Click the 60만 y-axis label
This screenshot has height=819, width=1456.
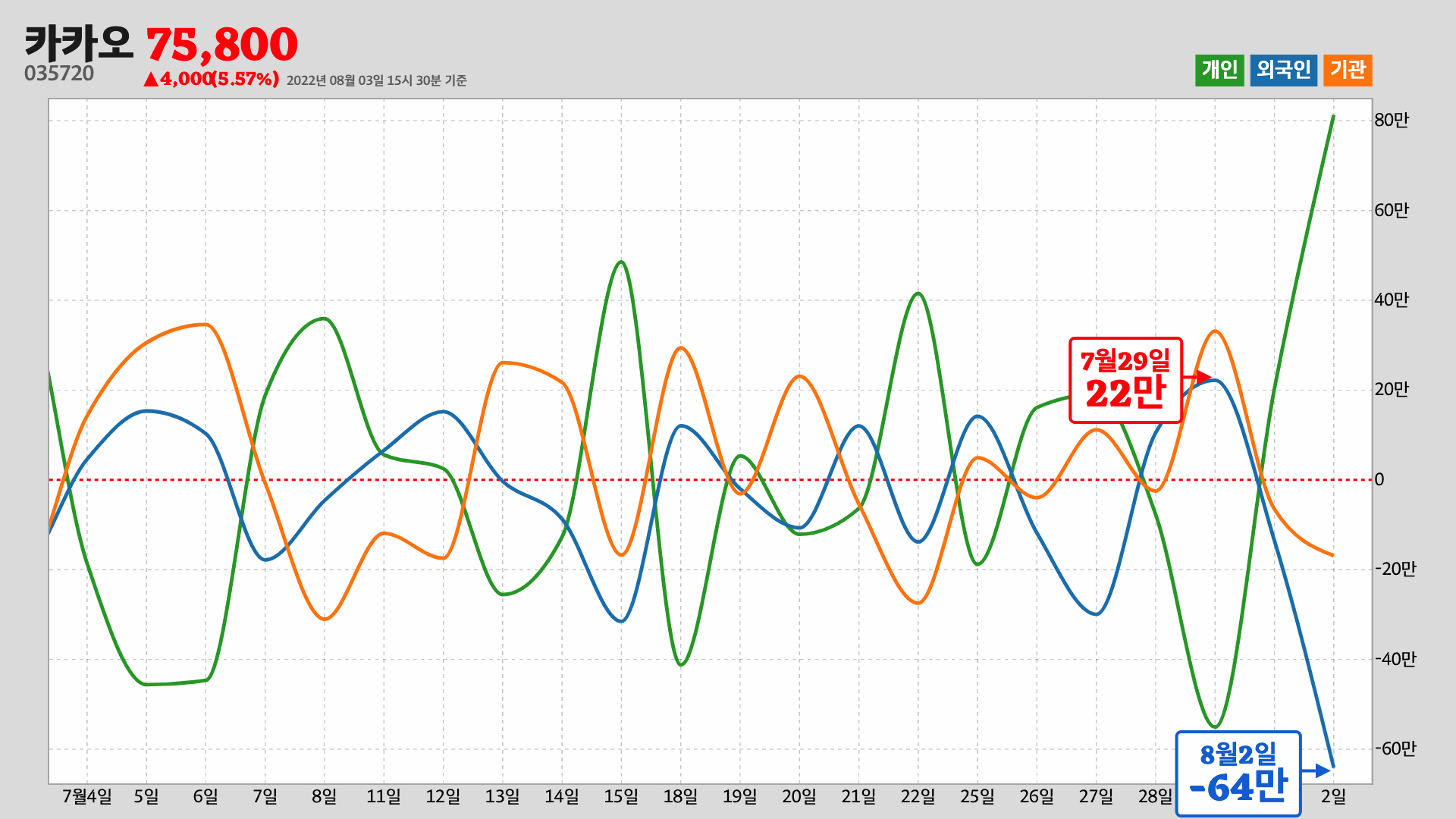coord(1392,211)
